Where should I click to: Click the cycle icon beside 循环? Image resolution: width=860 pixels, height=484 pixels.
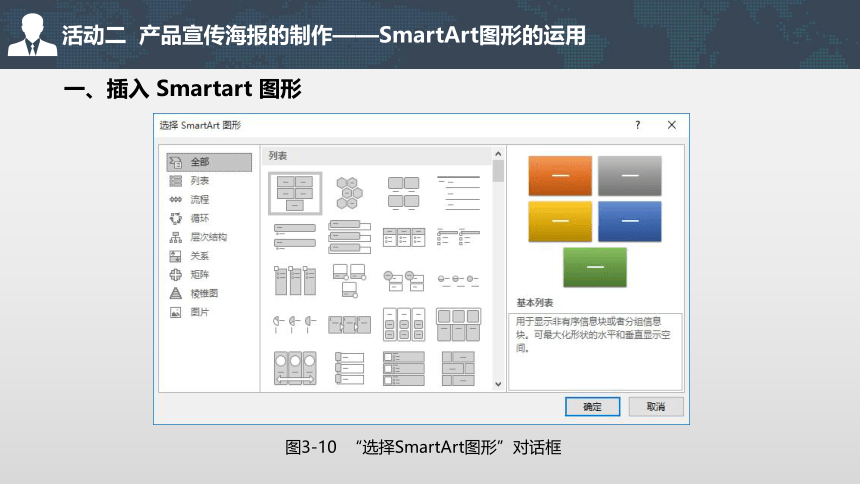click(x=176, y=218)
